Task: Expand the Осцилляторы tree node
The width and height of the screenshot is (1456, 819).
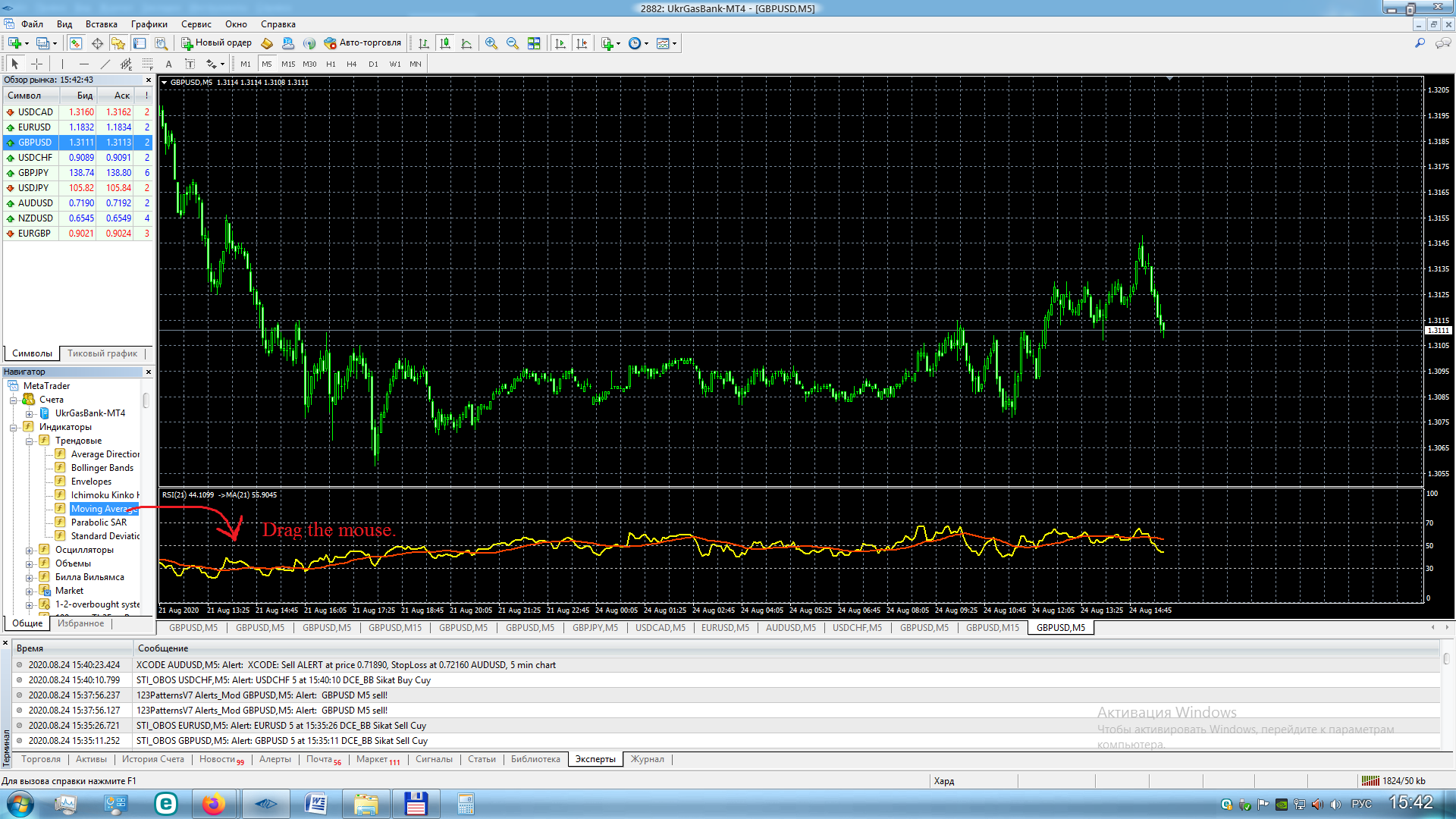Action: [x=29, y=551]
